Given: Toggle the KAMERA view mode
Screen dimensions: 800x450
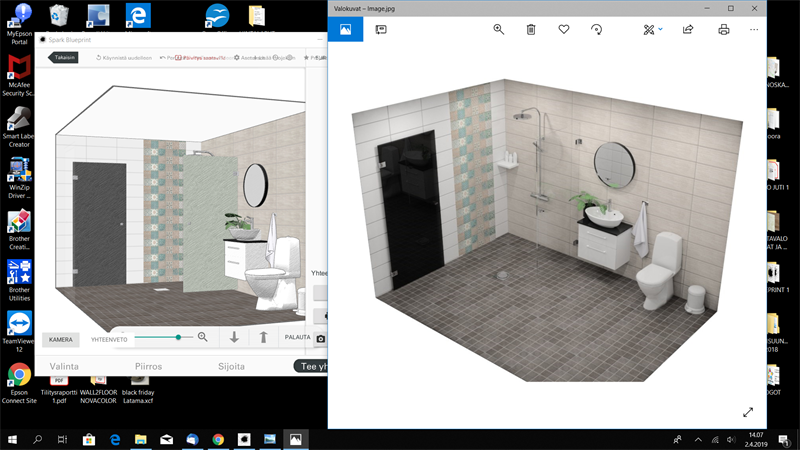Looking at the screenshot, I should pyautogui.click(x=61, y=339).
